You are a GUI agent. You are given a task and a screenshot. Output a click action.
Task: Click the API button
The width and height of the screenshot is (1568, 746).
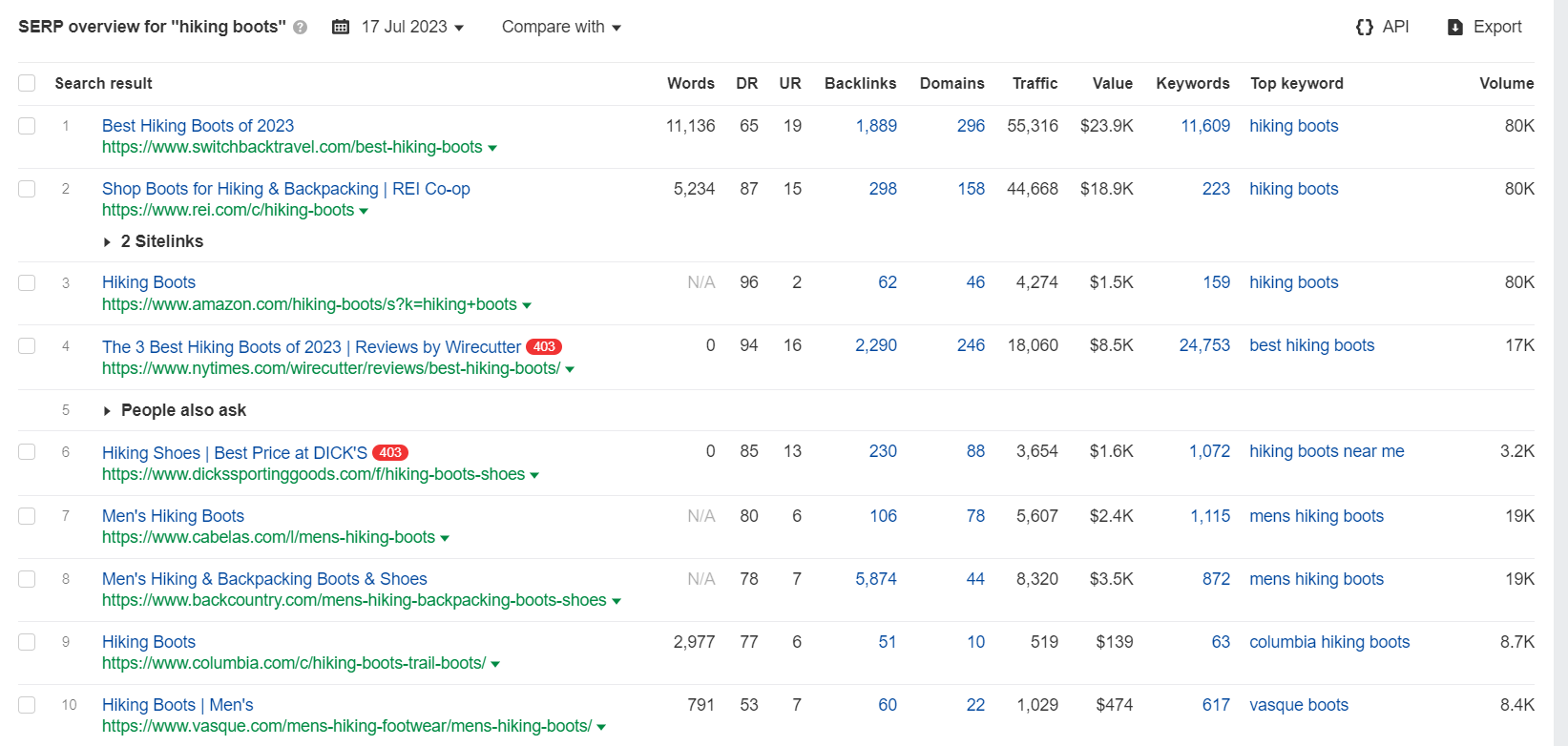click(1382, 27)
